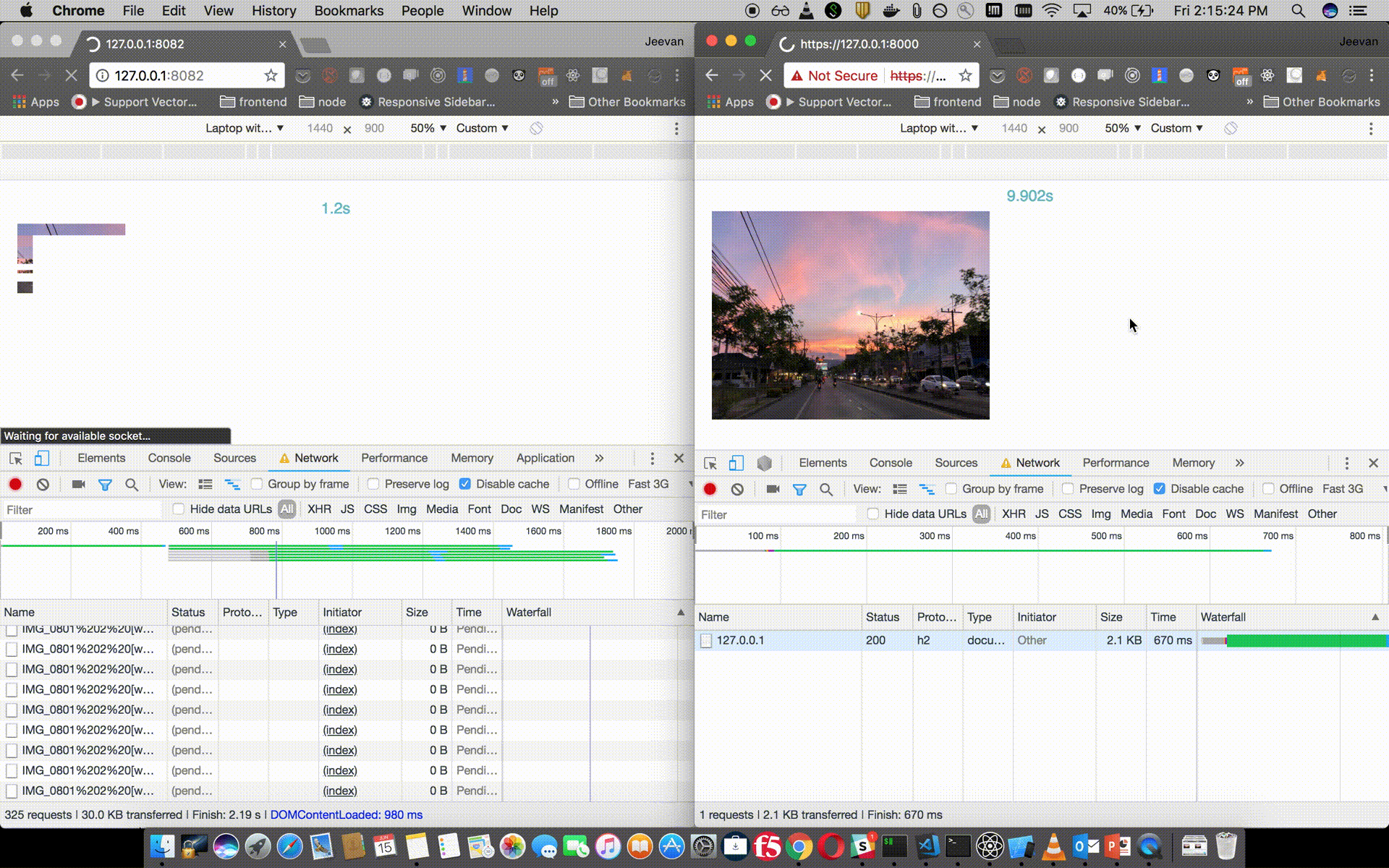Filter by Doc type in right DevTools
The width and height of the screenshot is (1389, 868).
[1205, 514]
